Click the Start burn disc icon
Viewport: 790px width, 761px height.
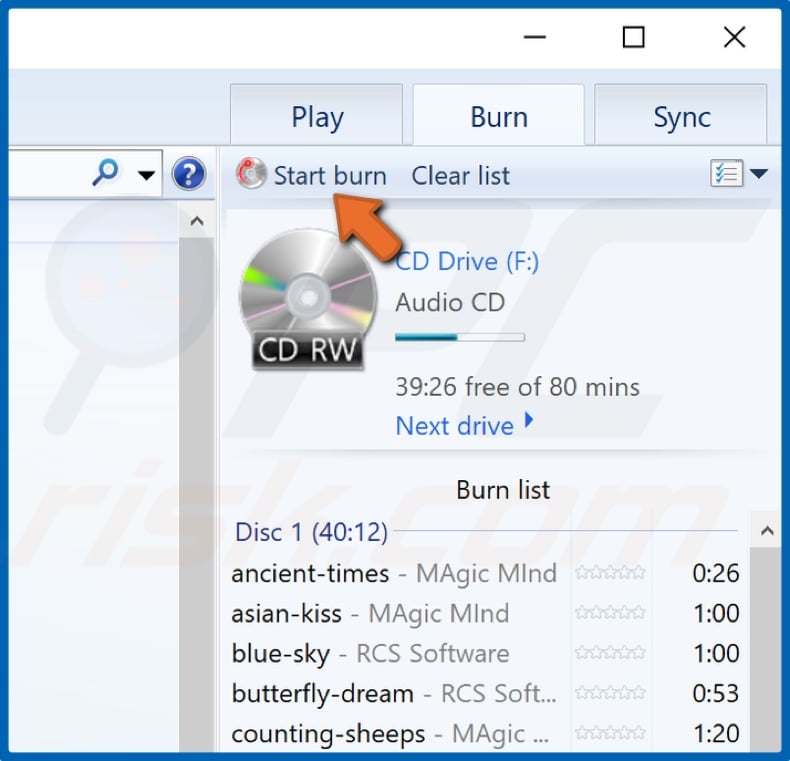251,173
